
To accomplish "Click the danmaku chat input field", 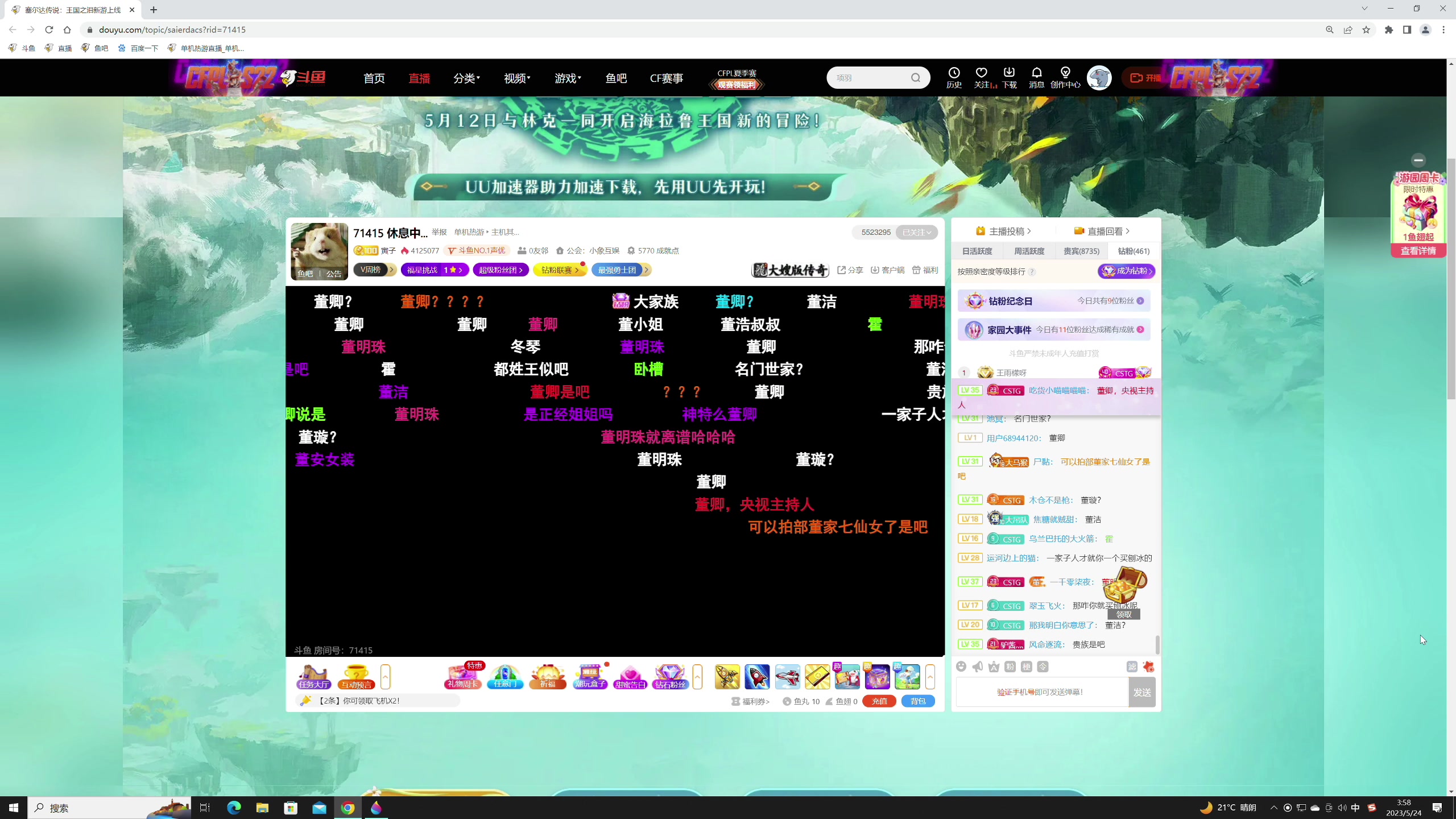I will pyautogui.click(x=1042, y=692).
